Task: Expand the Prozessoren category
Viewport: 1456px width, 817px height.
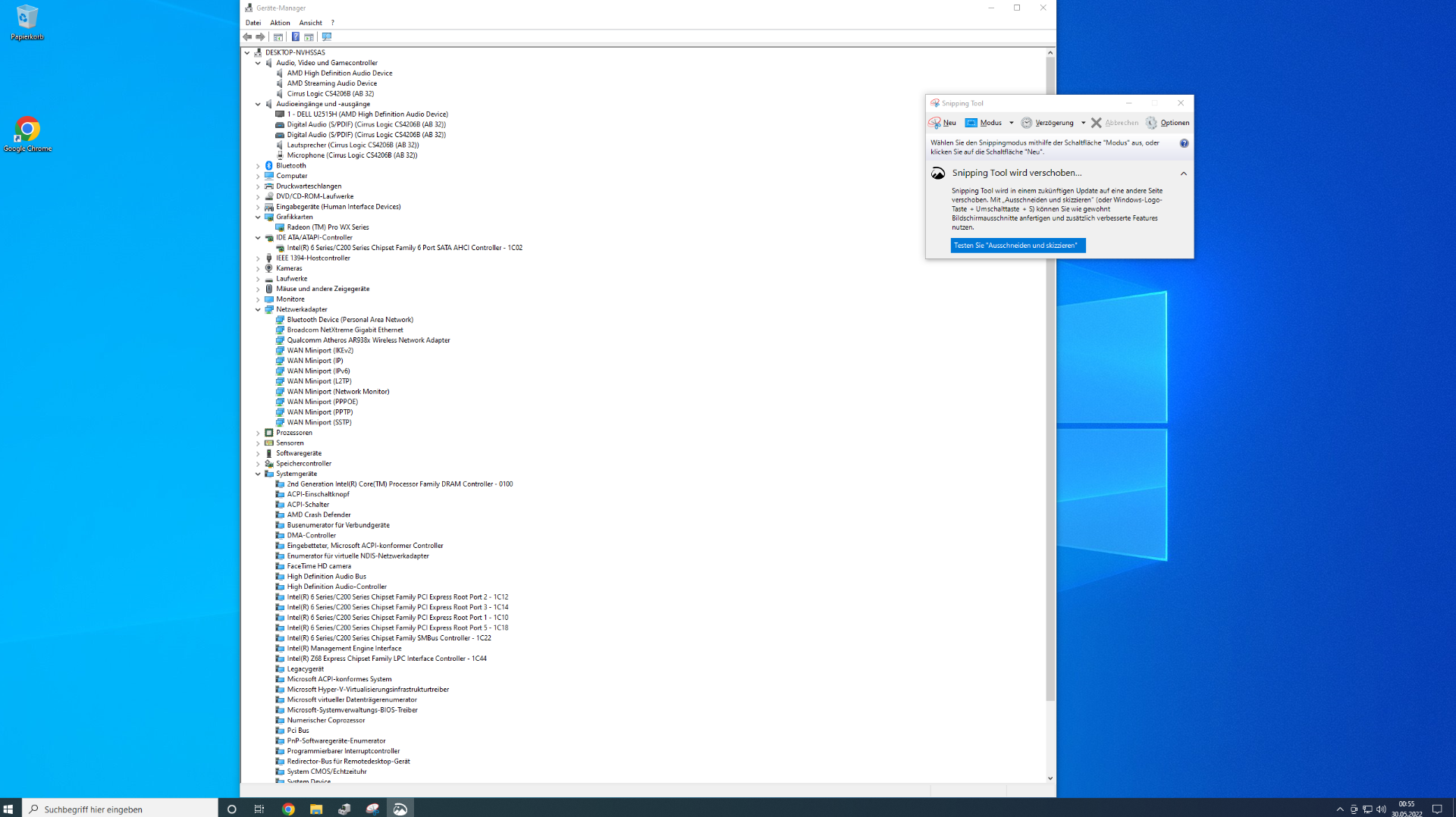Action: (258, 434)
